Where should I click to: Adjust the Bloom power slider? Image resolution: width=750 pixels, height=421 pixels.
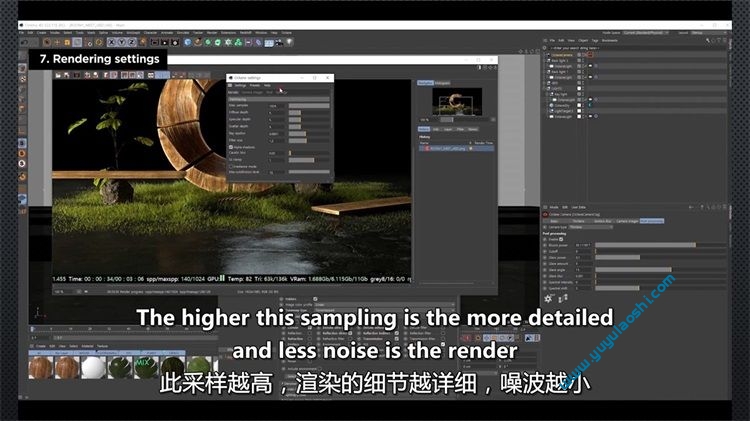pyautogui.click(x=661, y=245)
